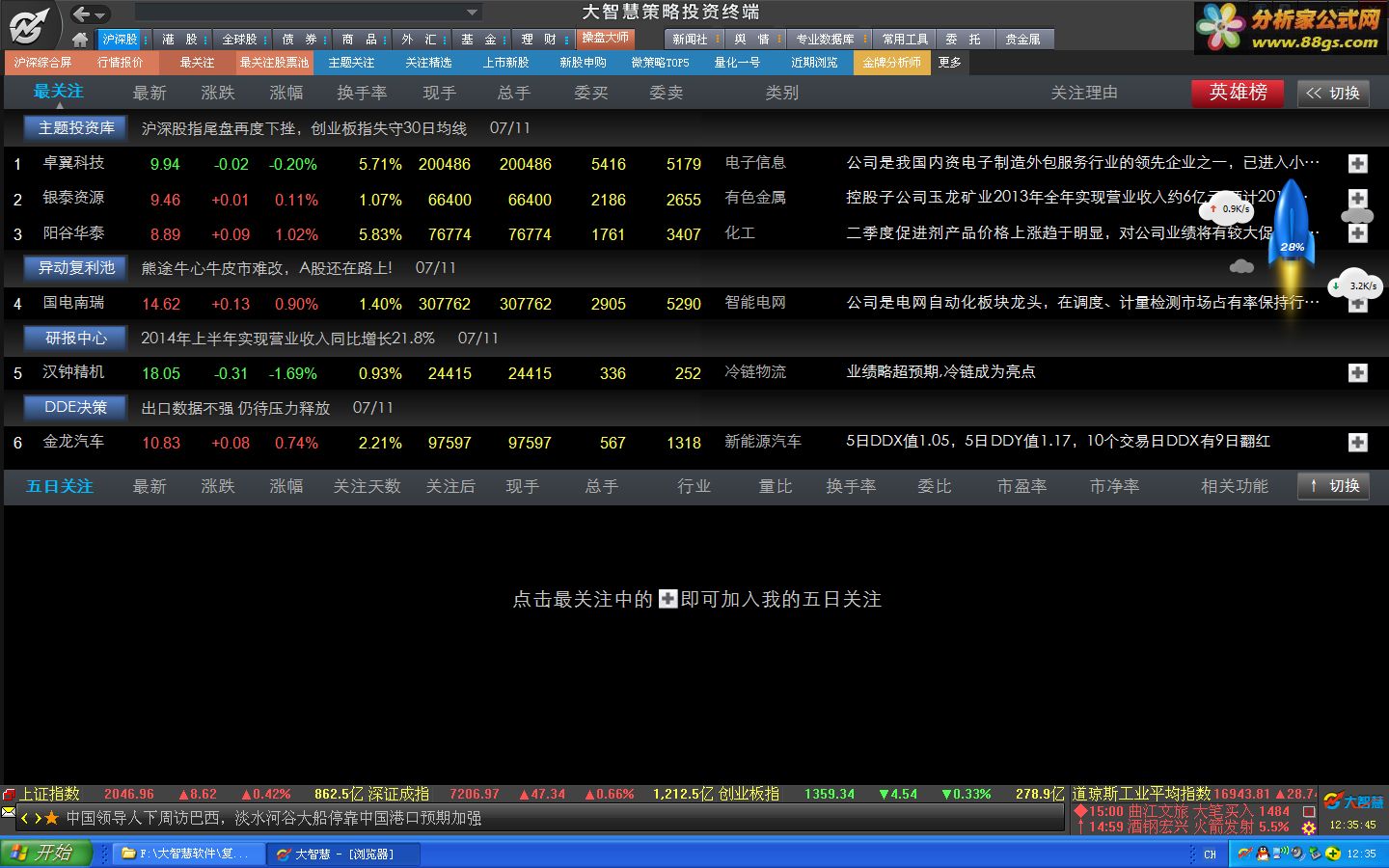Expand 新闻社 submenu dots
The height and width of the screenshot is (868, 1389).
pos(718,40)
